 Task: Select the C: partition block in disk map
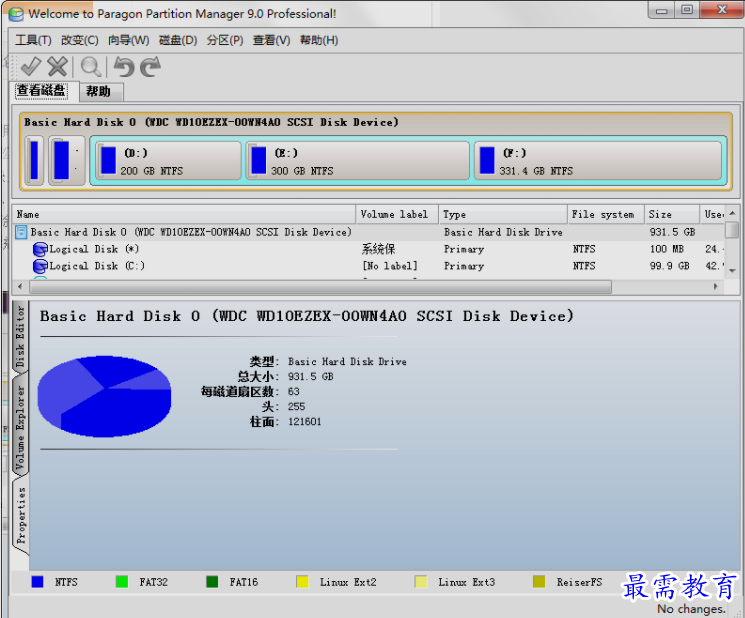pyautogui.click(x=67, y=160)
